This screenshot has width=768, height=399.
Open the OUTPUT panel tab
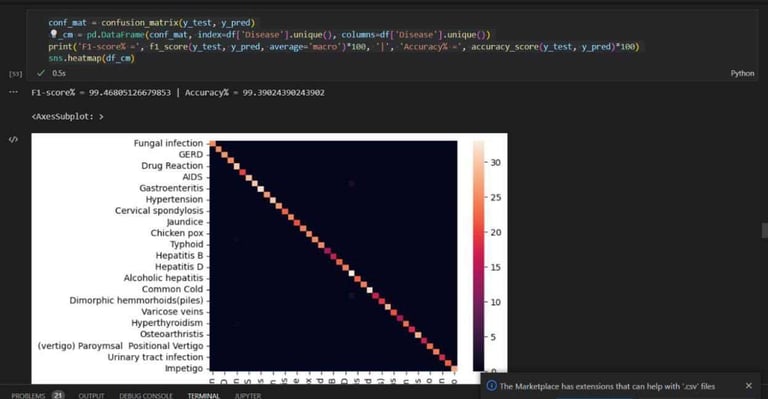(x=91, y=396)
